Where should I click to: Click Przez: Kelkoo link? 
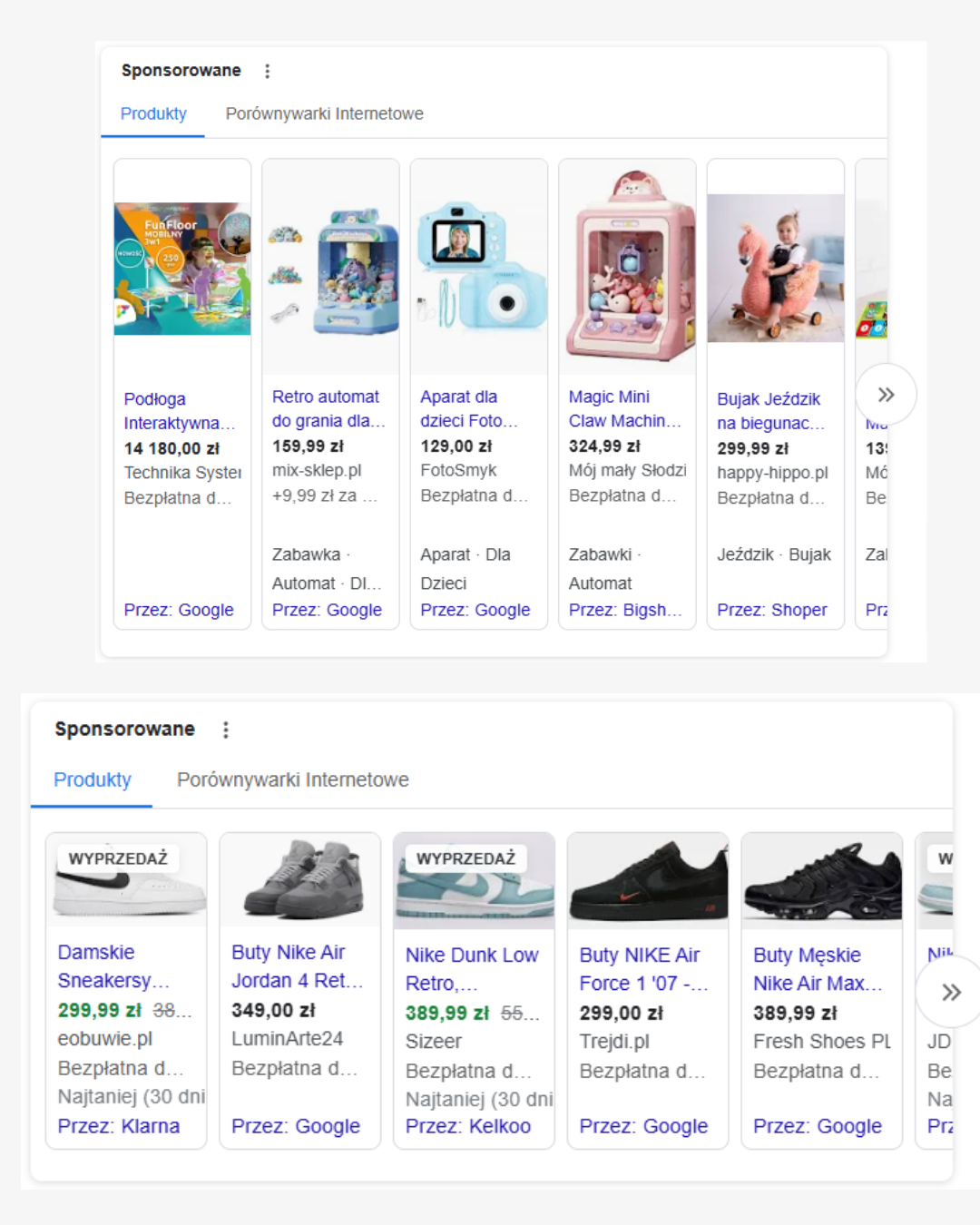[468, 1126]
